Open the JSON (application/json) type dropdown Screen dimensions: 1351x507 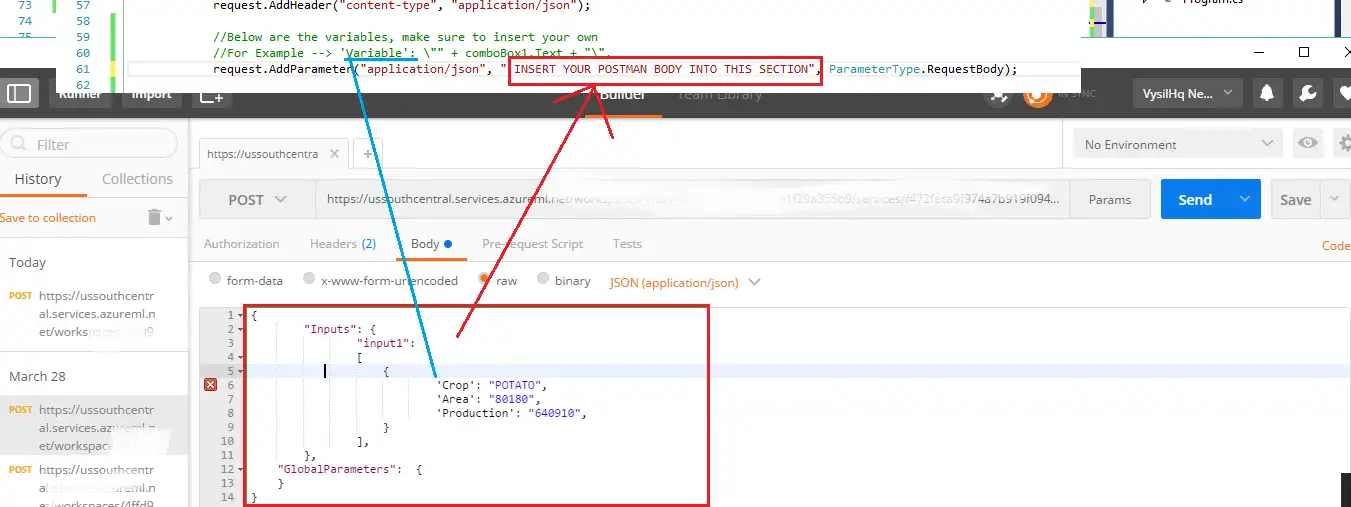point(685,282)
